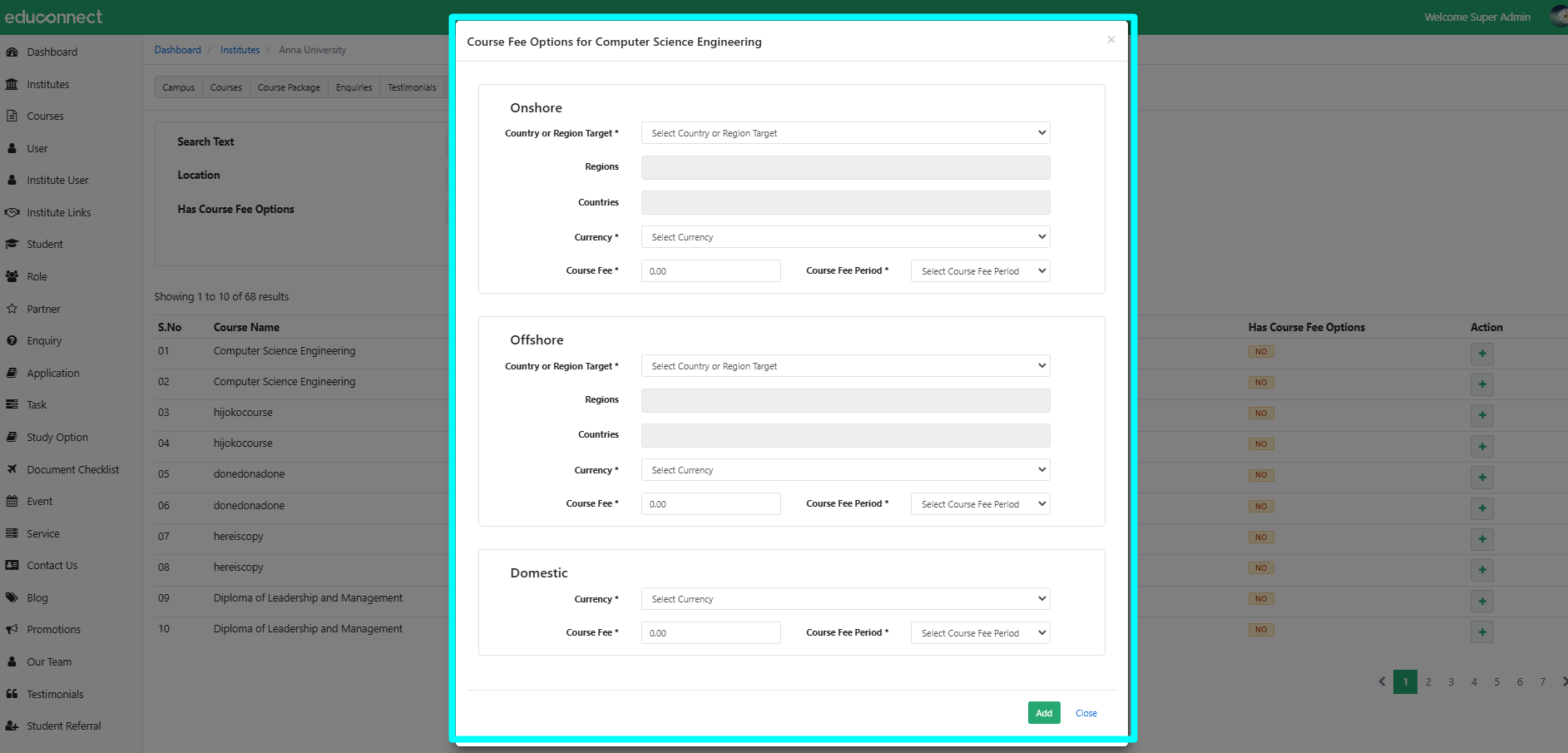Click the Blog tag icon in sidebar
The width and height of the screenshot is (1568, 753).
click(12, 597)
